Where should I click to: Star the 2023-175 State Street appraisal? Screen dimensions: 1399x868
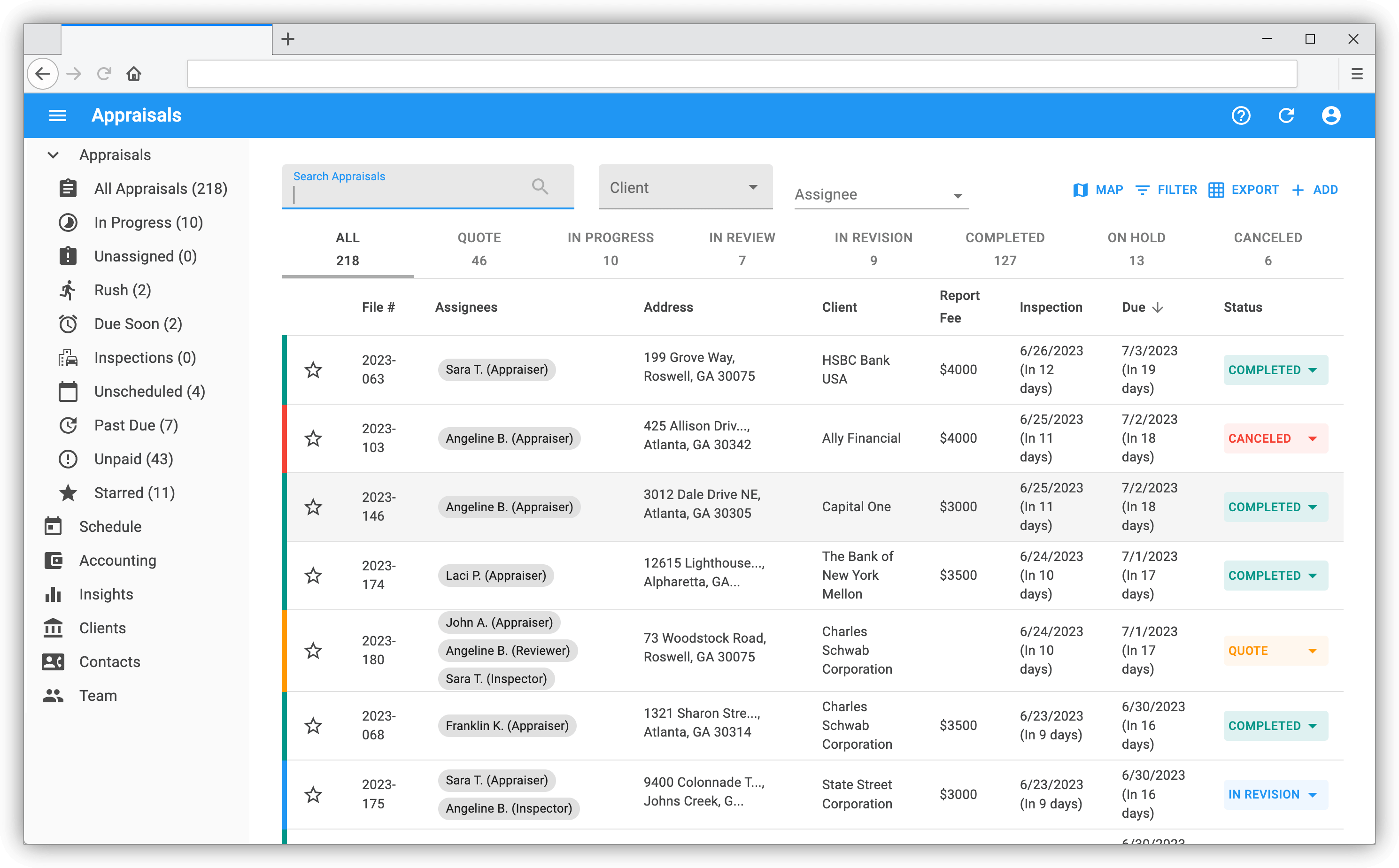pos(313,794)
